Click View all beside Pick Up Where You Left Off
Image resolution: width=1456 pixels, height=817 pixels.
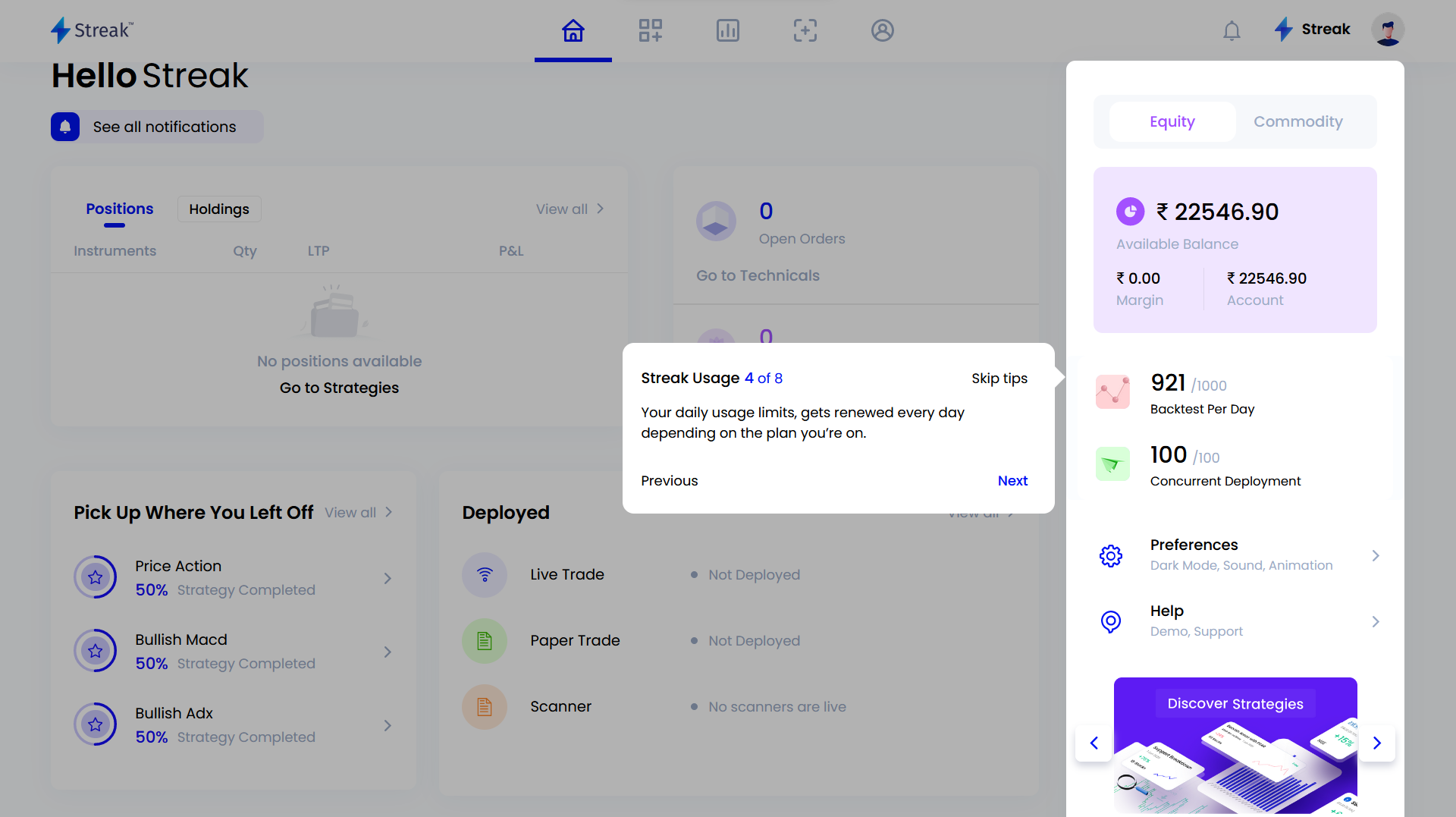coord(359,512)
